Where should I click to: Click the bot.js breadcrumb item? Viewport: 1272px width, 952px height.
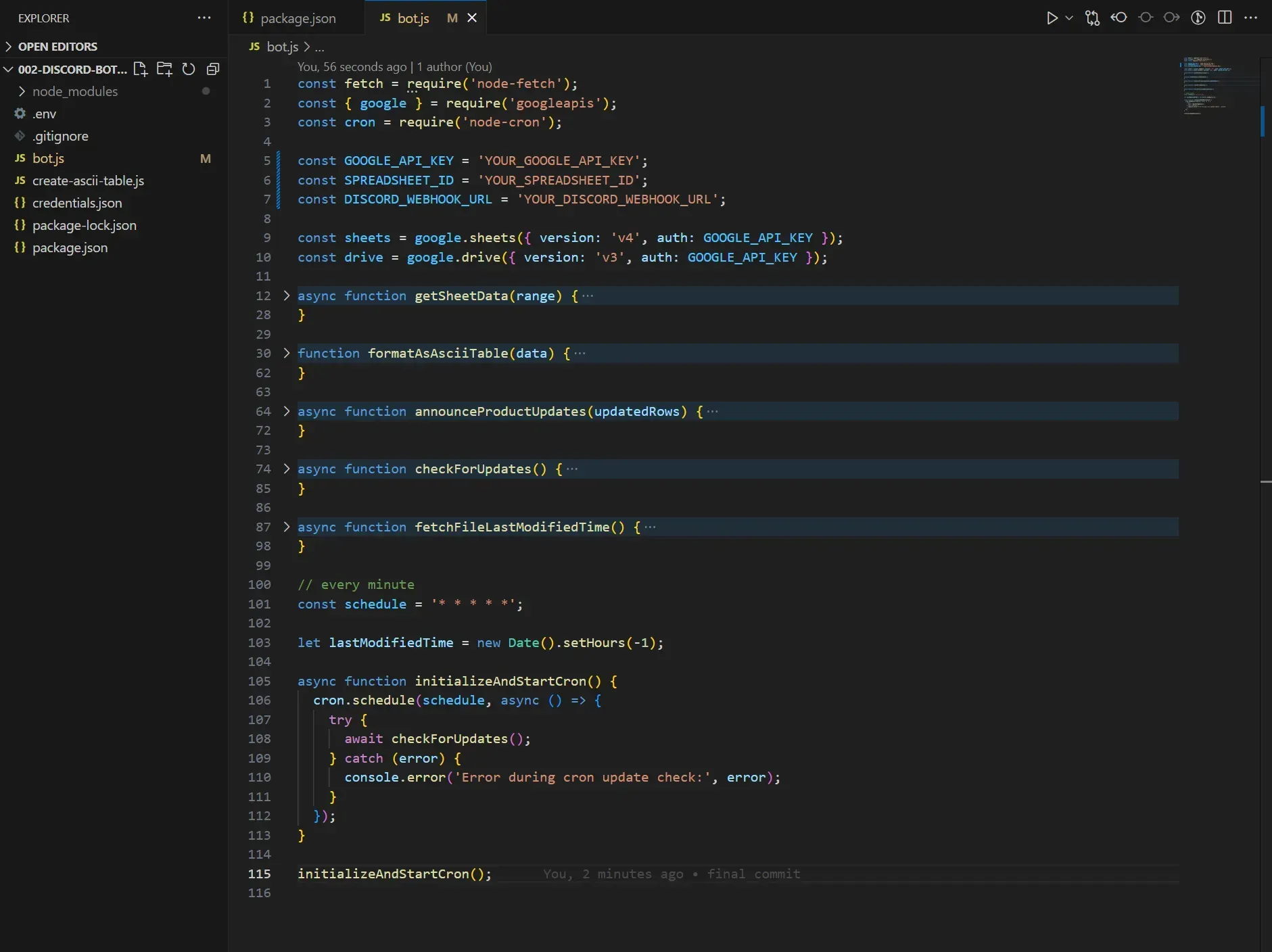pos(282,47)
